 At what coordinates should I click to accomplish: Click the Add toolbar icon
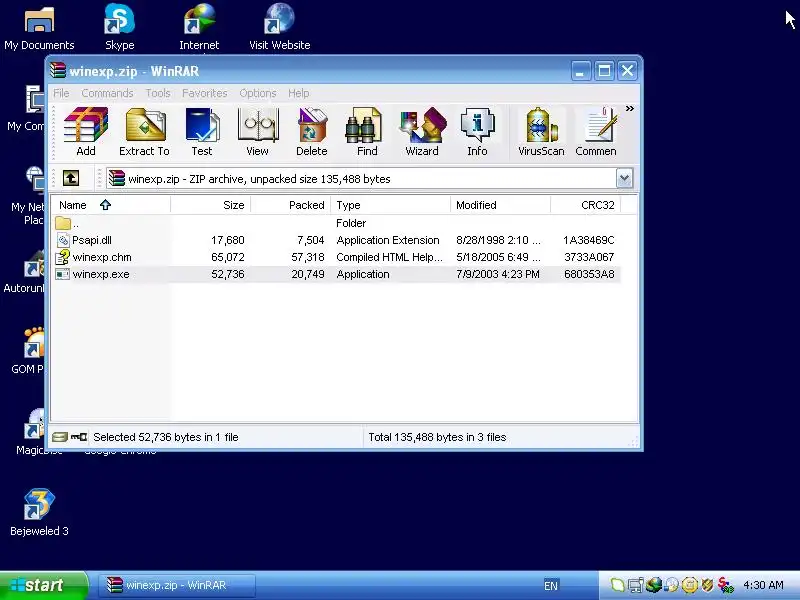[86, 132]
